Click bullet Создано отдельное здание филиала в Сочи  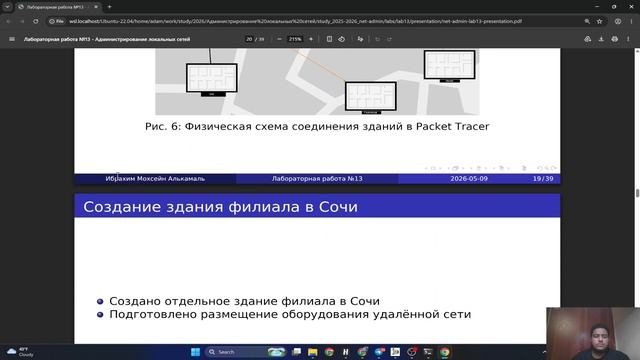click(x=244, y=301)
